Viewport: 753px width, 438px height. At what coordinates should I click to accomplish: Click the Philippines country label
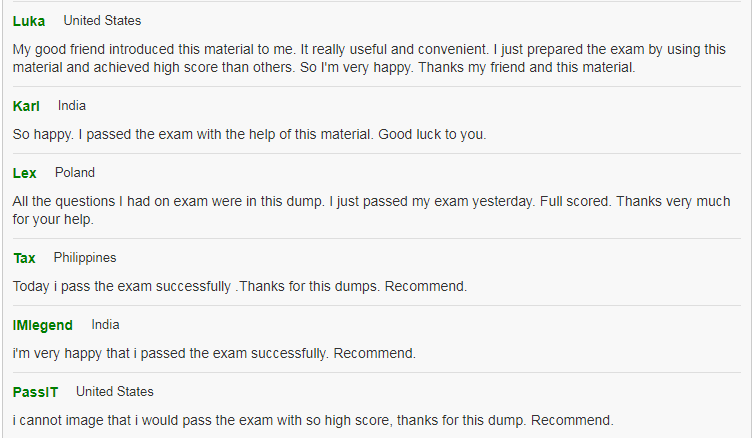pos(85,258)
